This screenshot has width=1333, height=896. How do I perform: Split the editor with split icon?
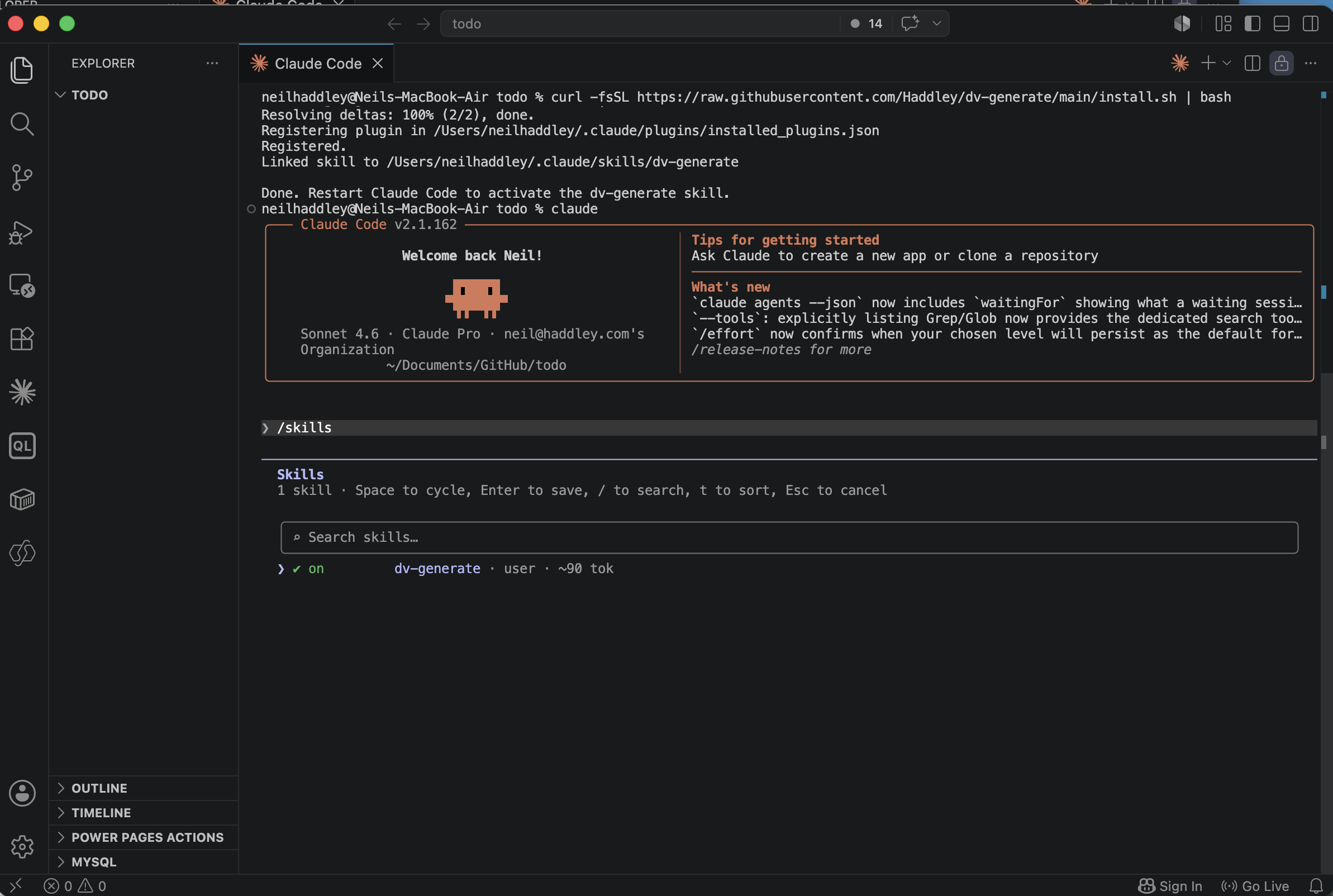1252,63
